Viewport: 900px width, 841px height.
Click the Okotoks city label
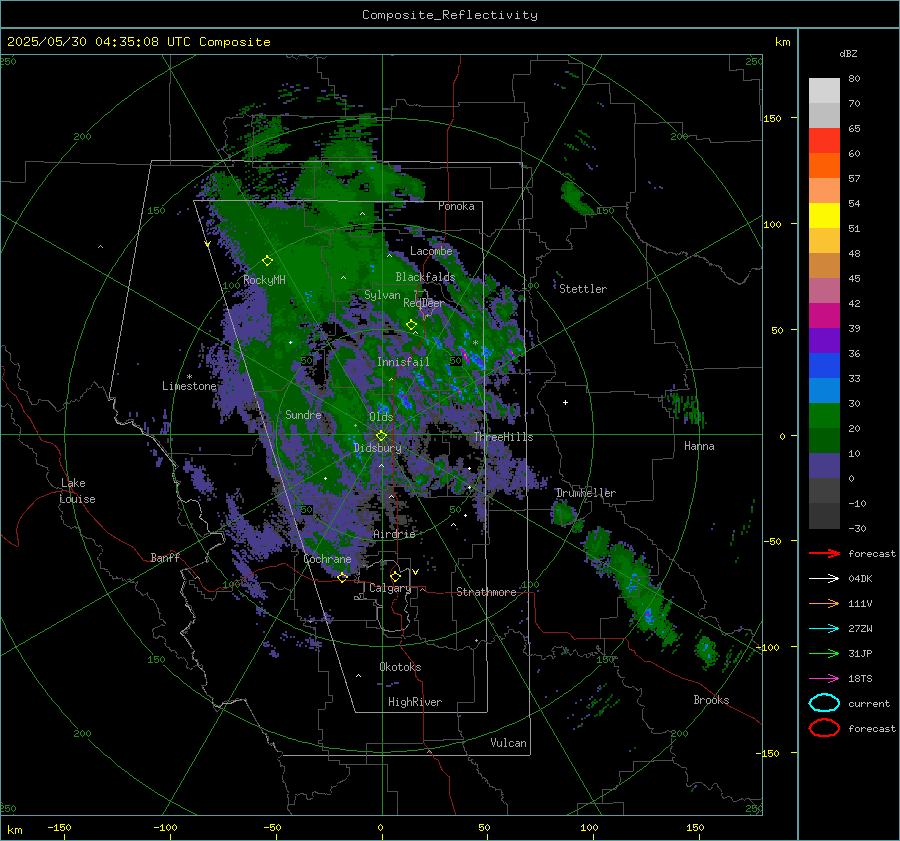(400, 667)
